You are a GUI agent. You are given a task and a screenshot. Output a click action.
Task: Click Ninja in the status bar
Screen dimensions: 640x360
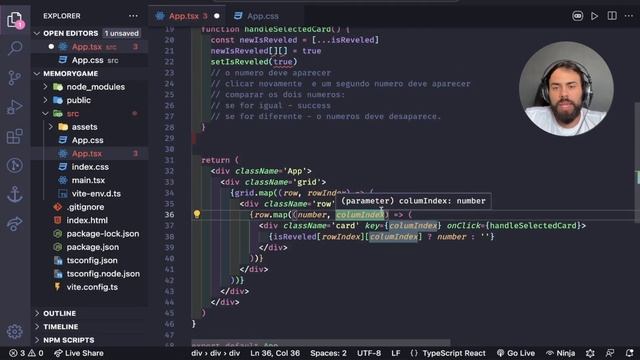point(560,353)
